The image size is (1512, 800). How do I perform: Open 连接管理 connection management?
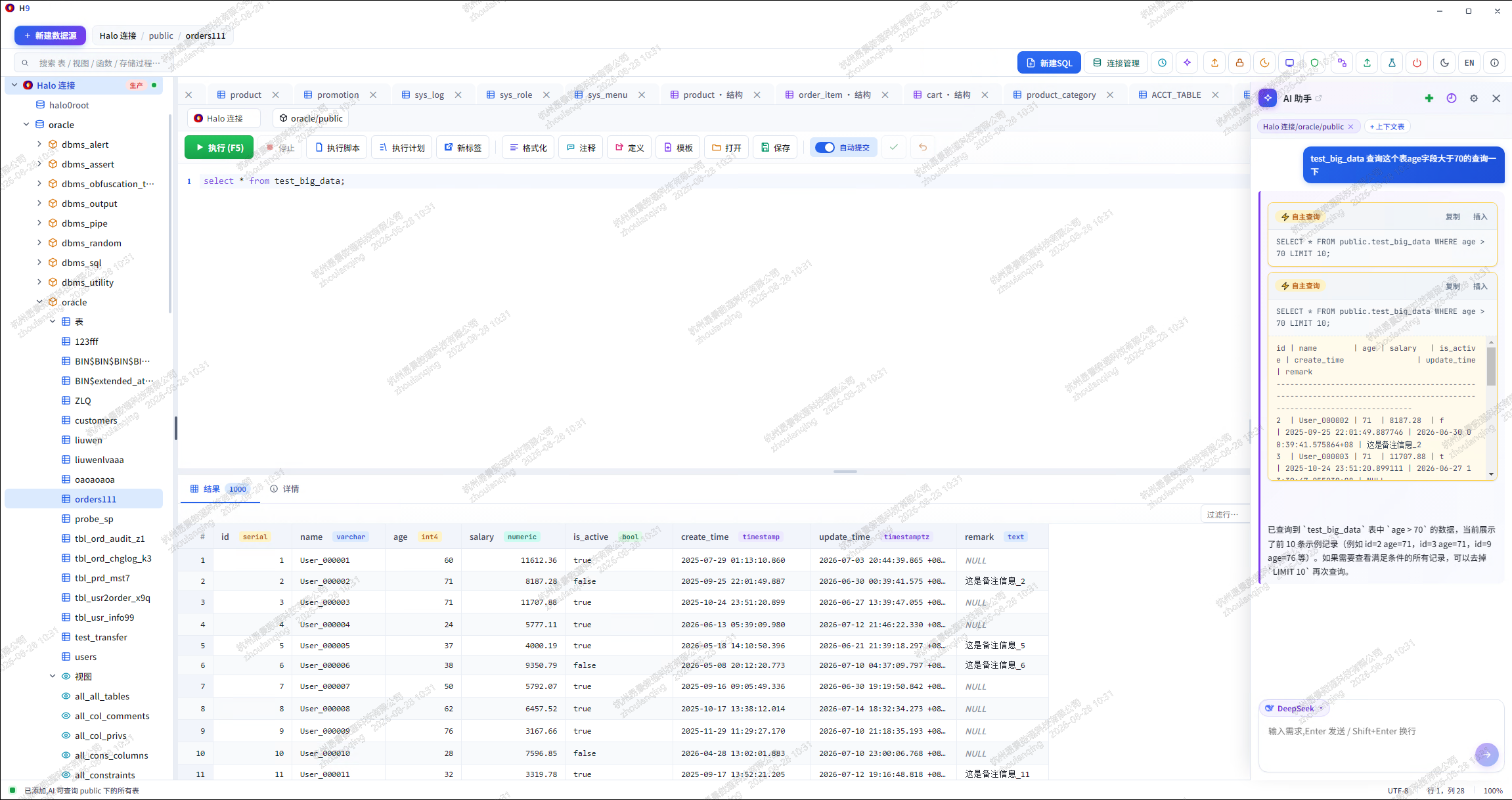point(1116,63)
